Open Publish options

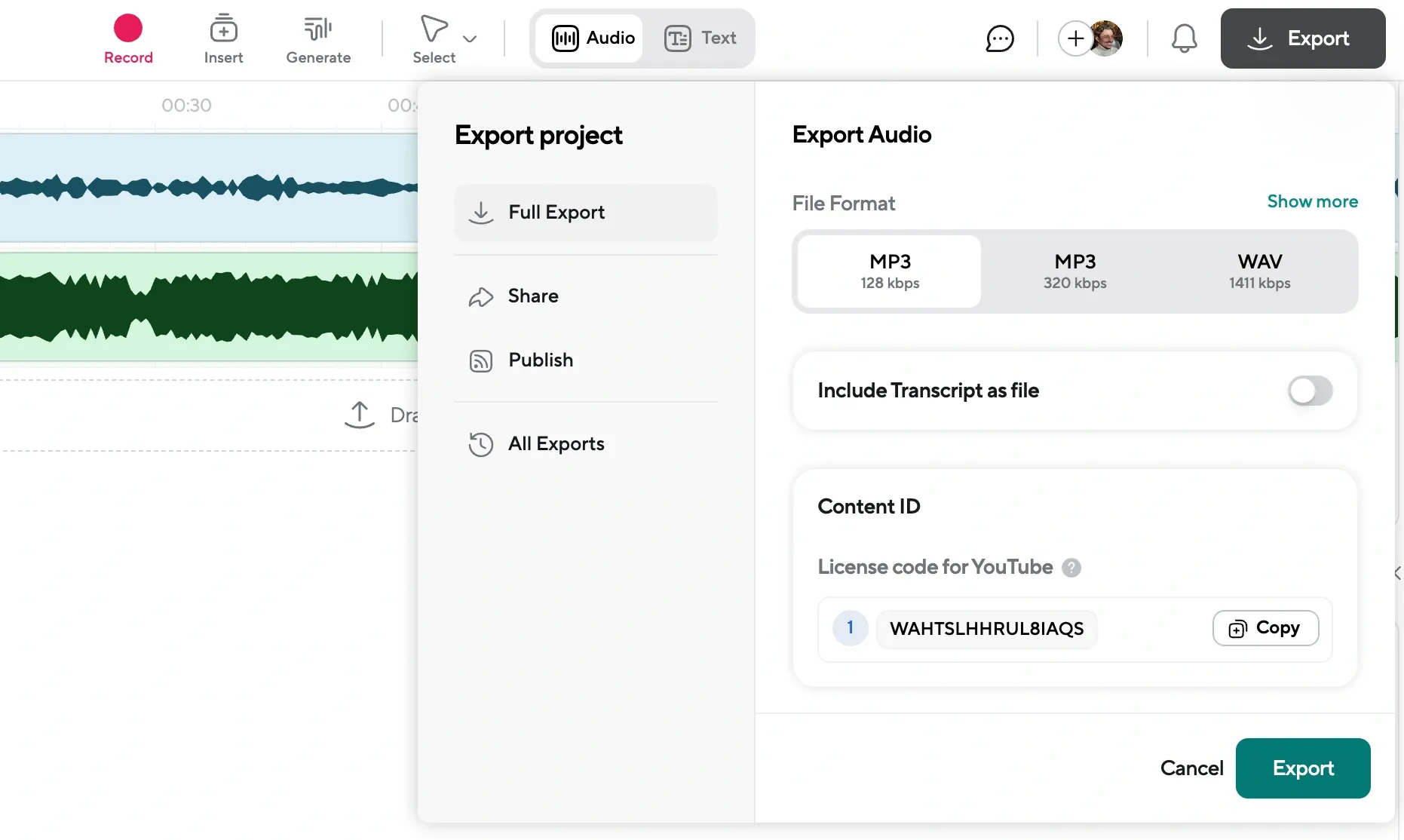click(540, 360)
